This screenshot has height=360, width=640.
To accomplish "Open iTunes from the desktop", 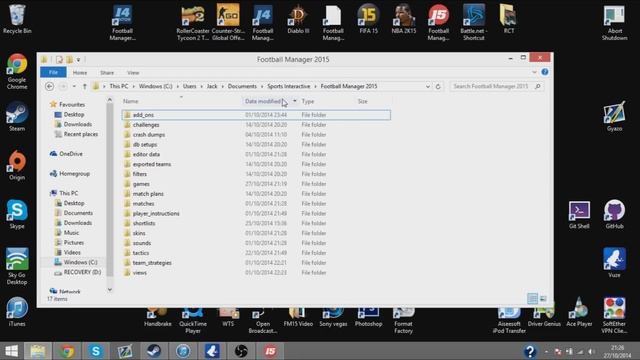I will point(17,312).
